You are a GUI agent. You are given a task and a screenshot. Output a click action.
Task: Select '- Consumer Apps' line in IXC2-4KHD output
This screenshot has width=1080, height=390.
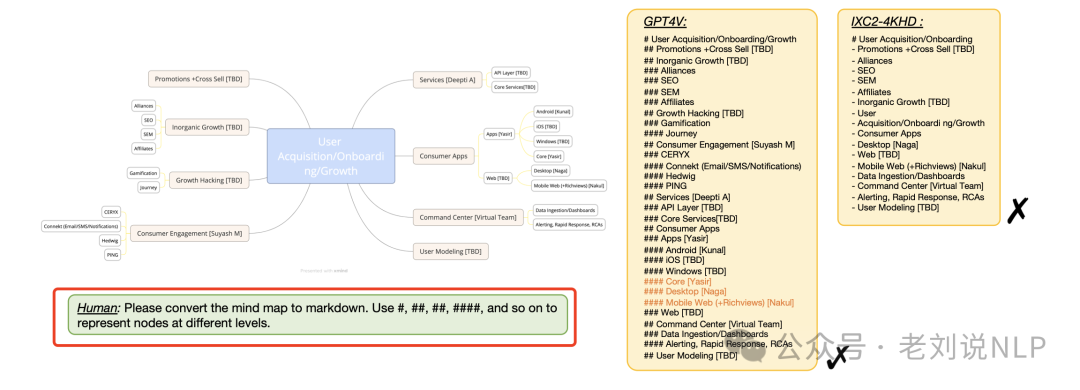[886, 134]
